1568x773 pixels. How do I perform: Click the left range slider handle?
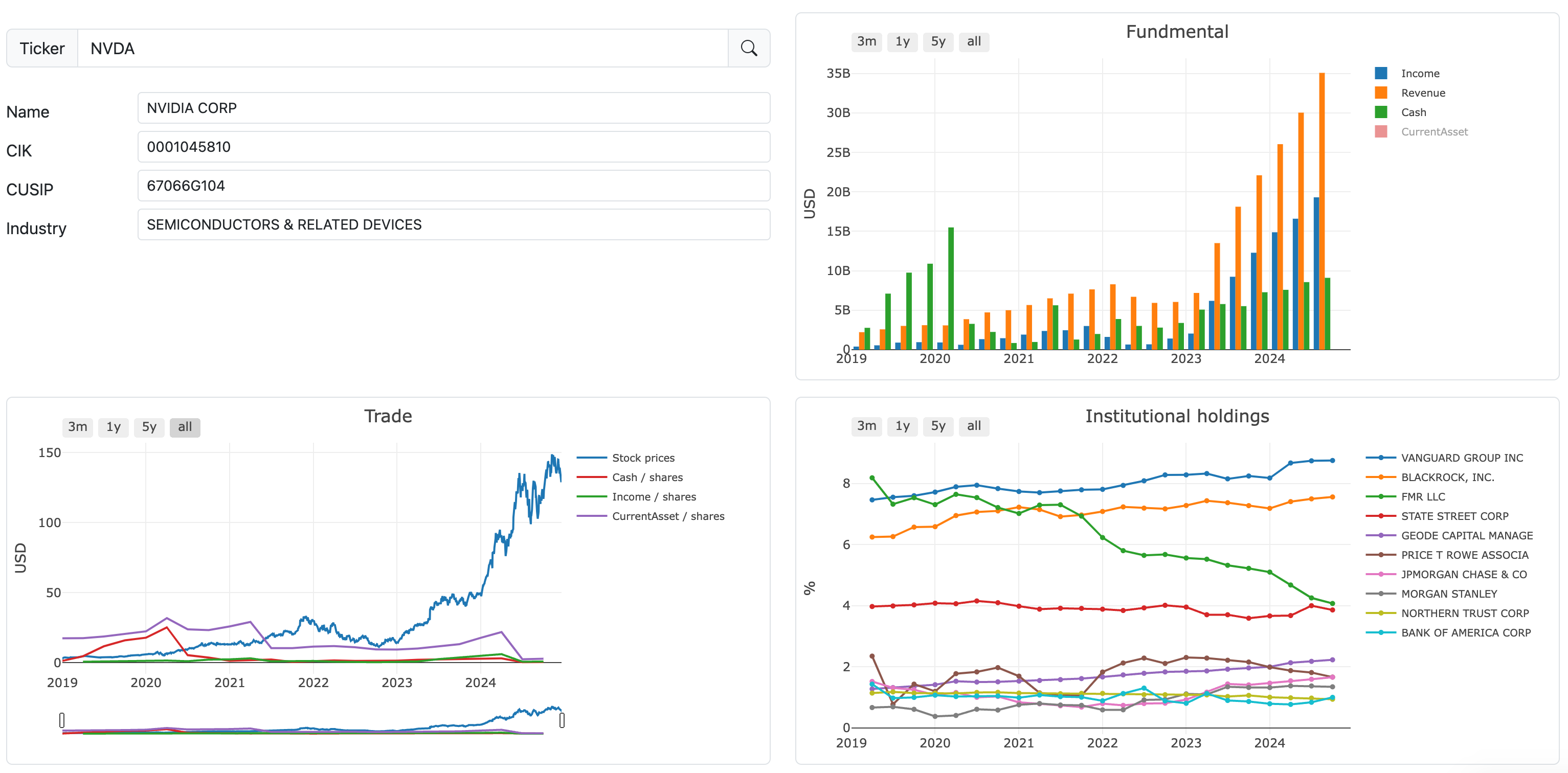tap(62, 720)
